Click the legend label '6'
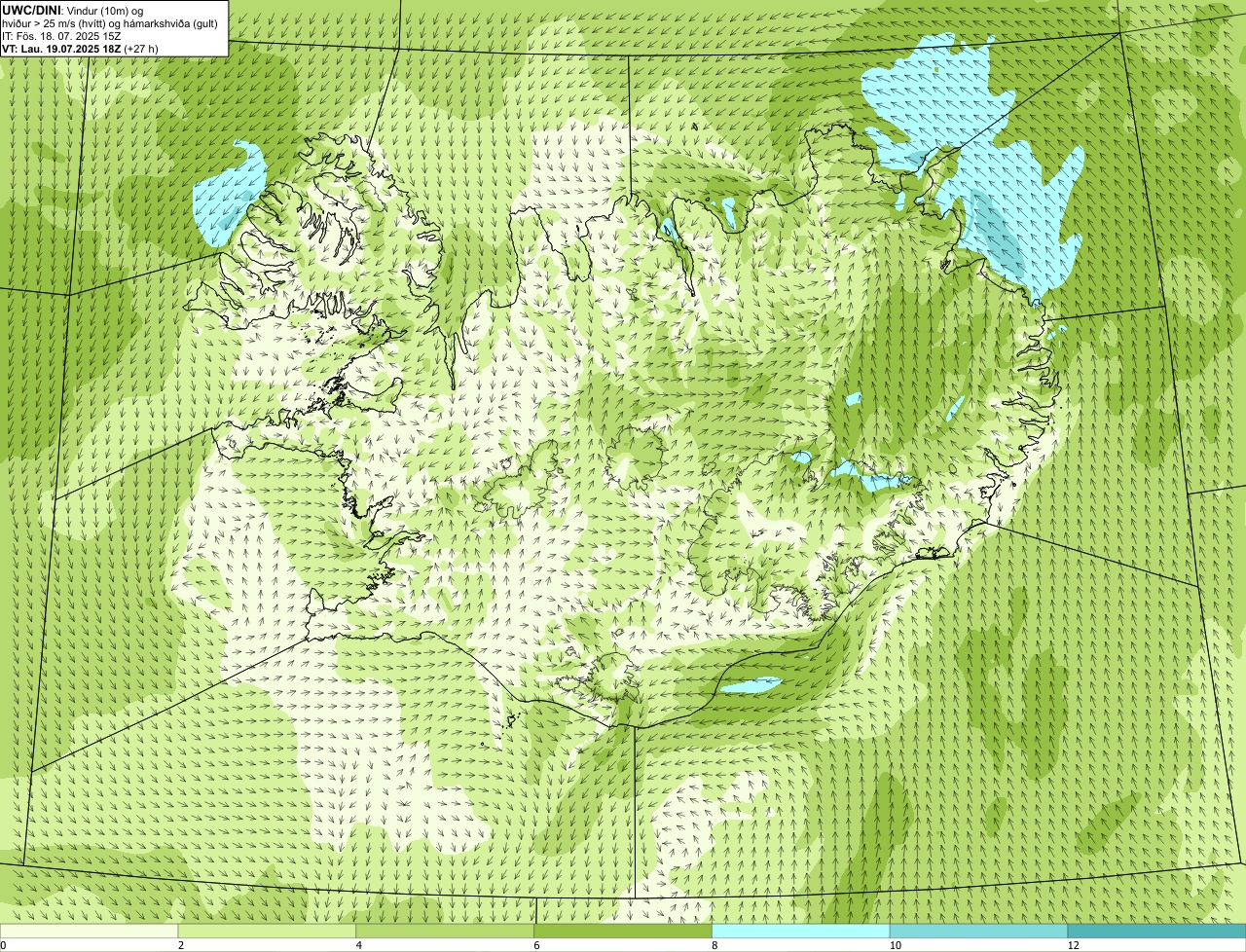Viewport: 1246px width, 952px height. [x=536, y=945]
